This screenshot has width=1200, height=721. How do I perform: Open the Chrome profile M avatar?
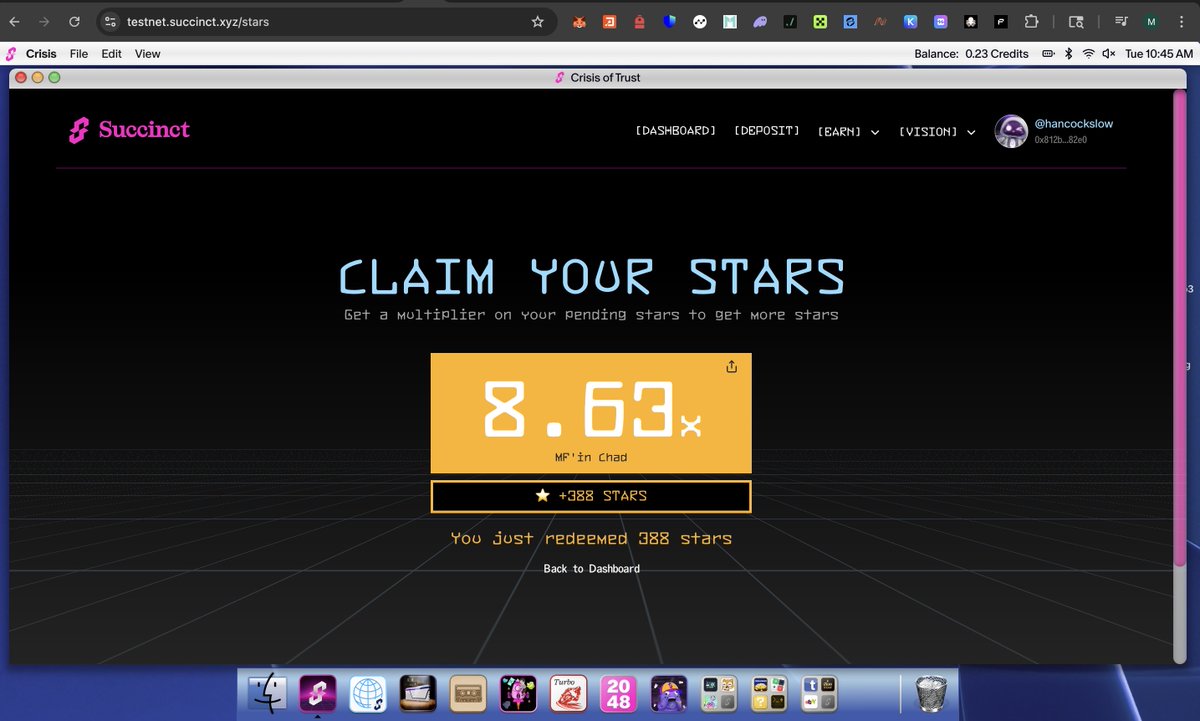(x=1151, y=21)
